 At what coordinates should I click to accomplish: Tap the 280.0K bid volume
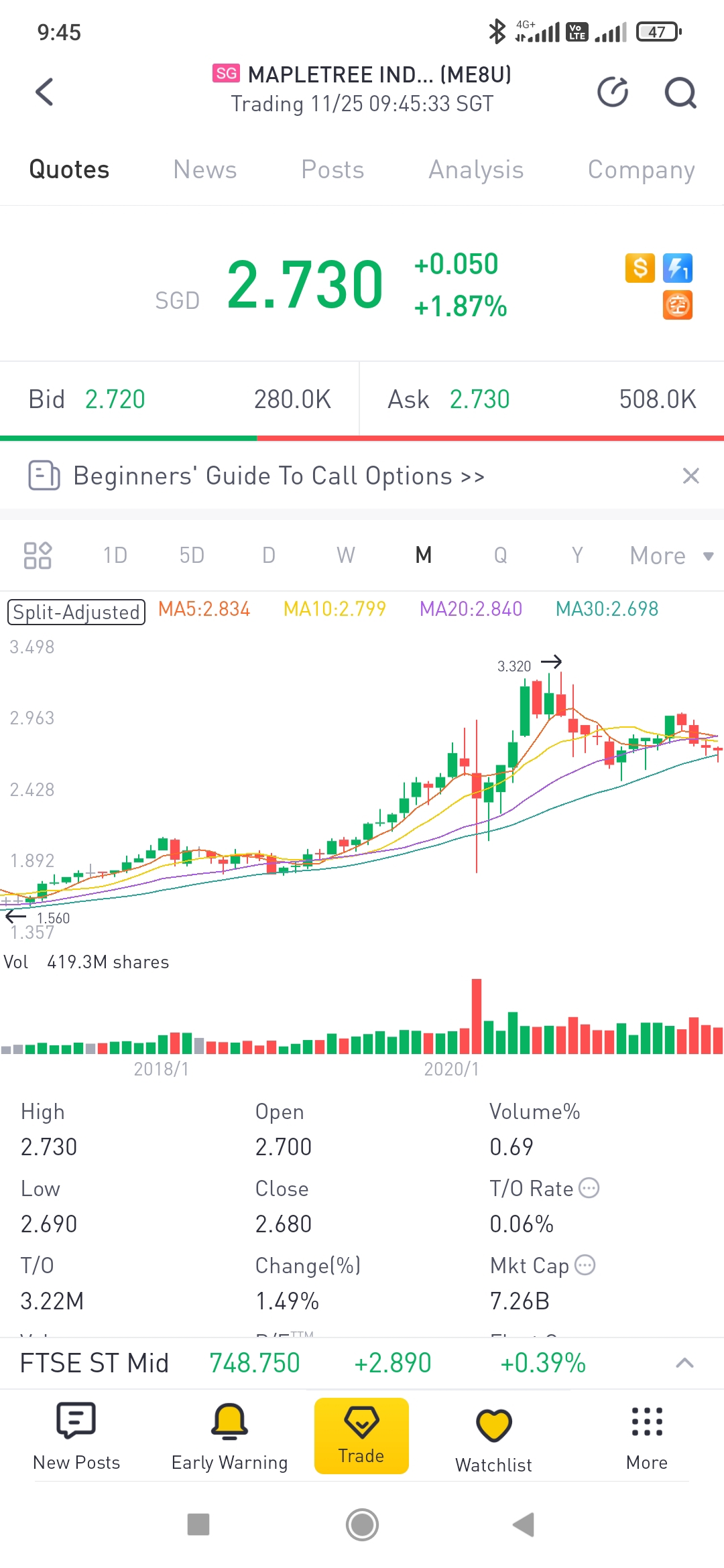click(x=292, y=399)
